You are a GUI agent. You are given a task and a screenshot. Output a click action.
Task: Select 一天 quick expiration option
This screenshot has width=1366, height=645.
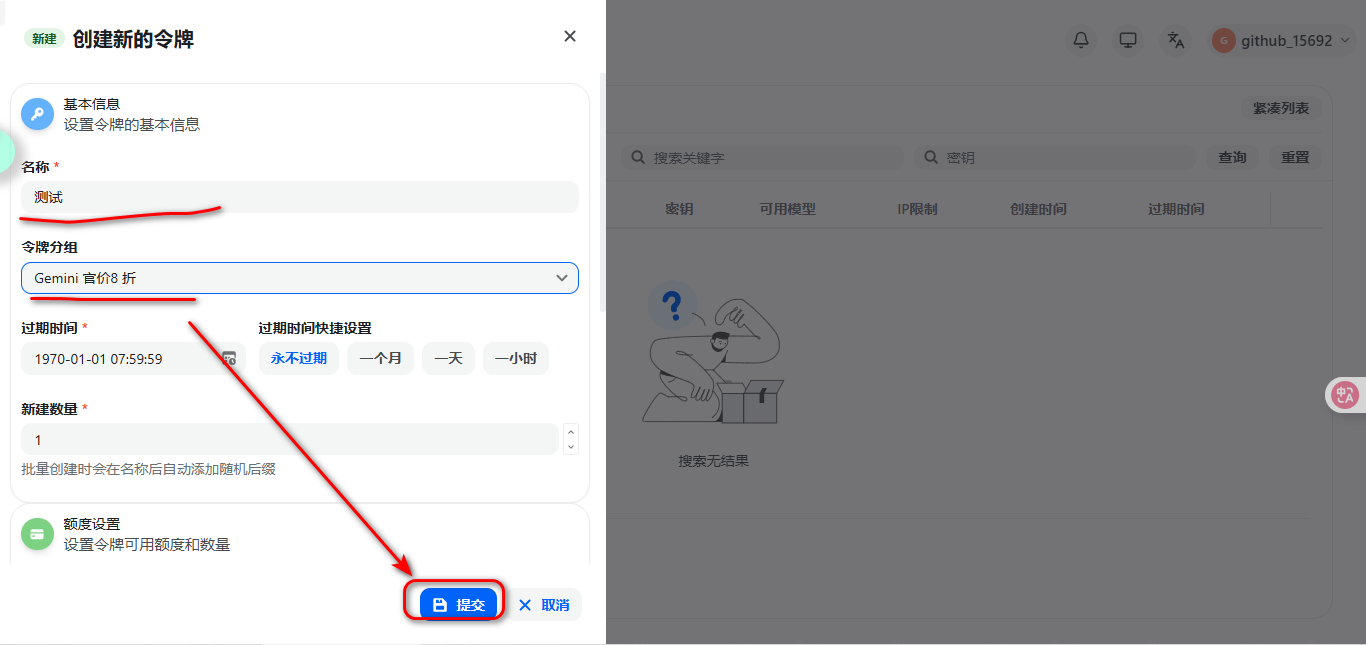tap(448, 358)
